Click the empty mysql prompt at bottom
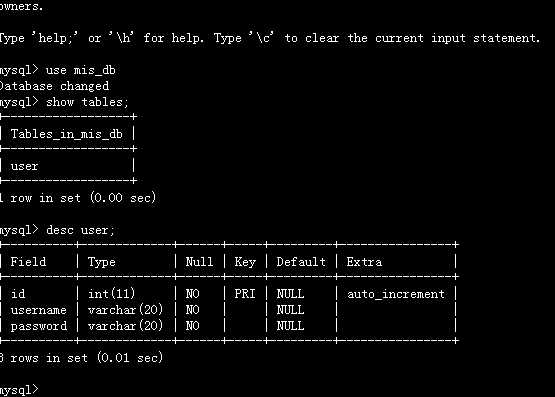This screenshot has width=555, height=397. click(x=19, y=390)
